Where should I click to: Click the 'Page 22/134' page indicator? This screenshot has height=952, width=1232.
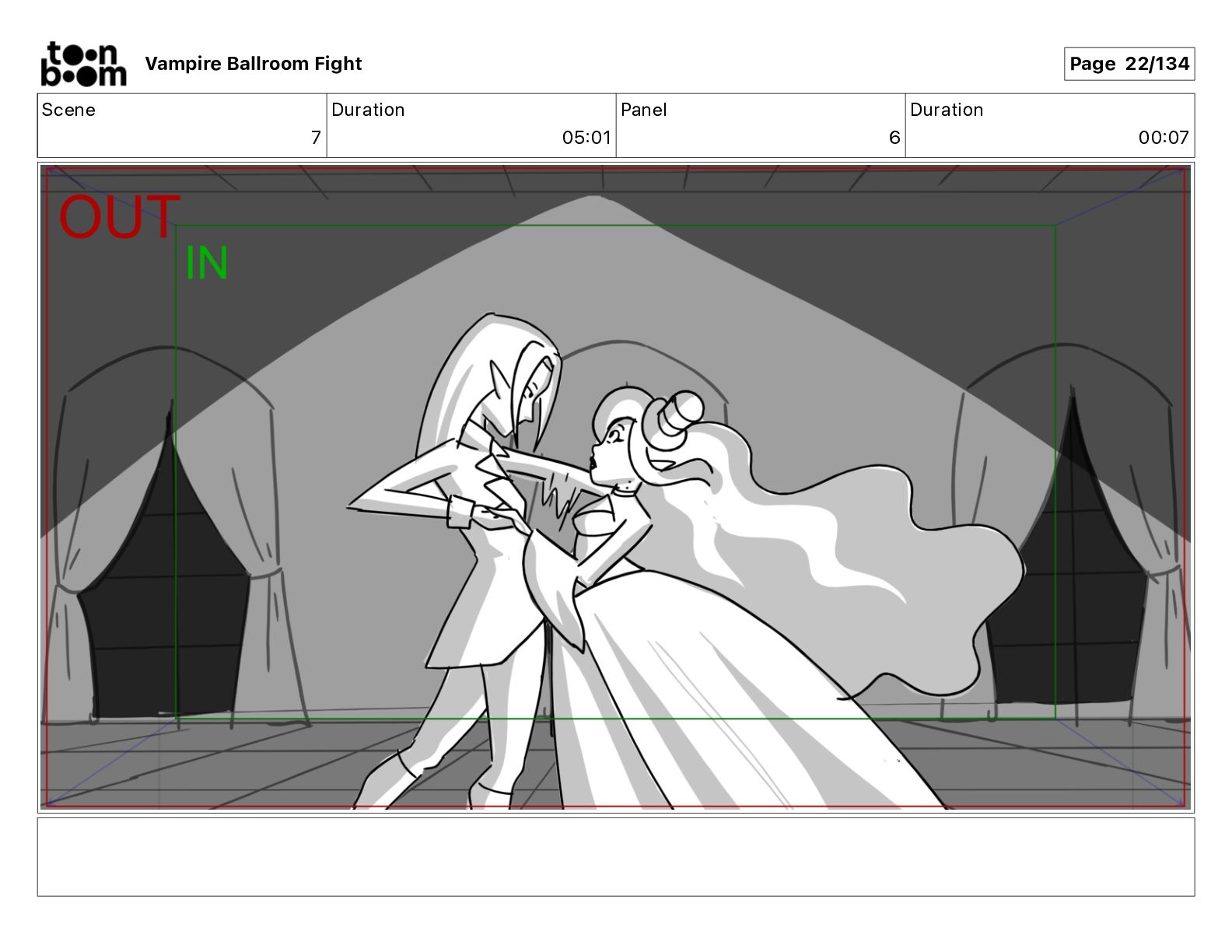[1129, 64]
